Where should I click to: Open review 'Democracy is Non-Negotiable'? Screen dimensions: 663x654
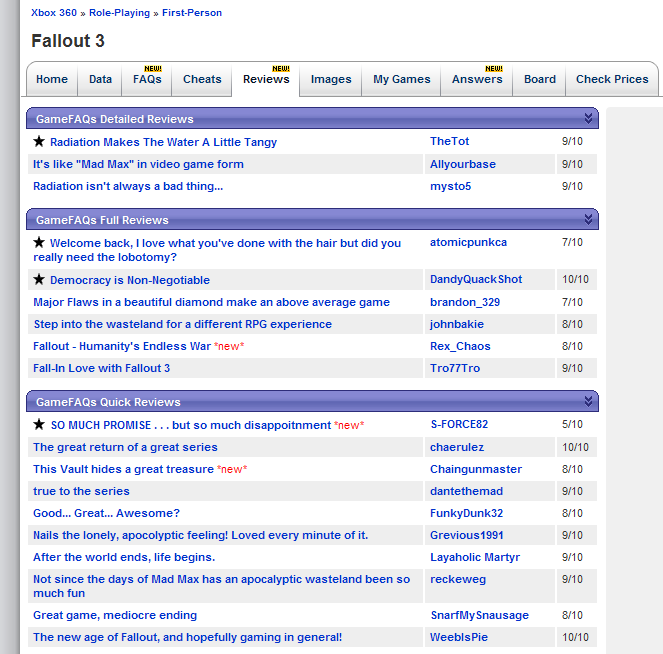coord(130,280)
